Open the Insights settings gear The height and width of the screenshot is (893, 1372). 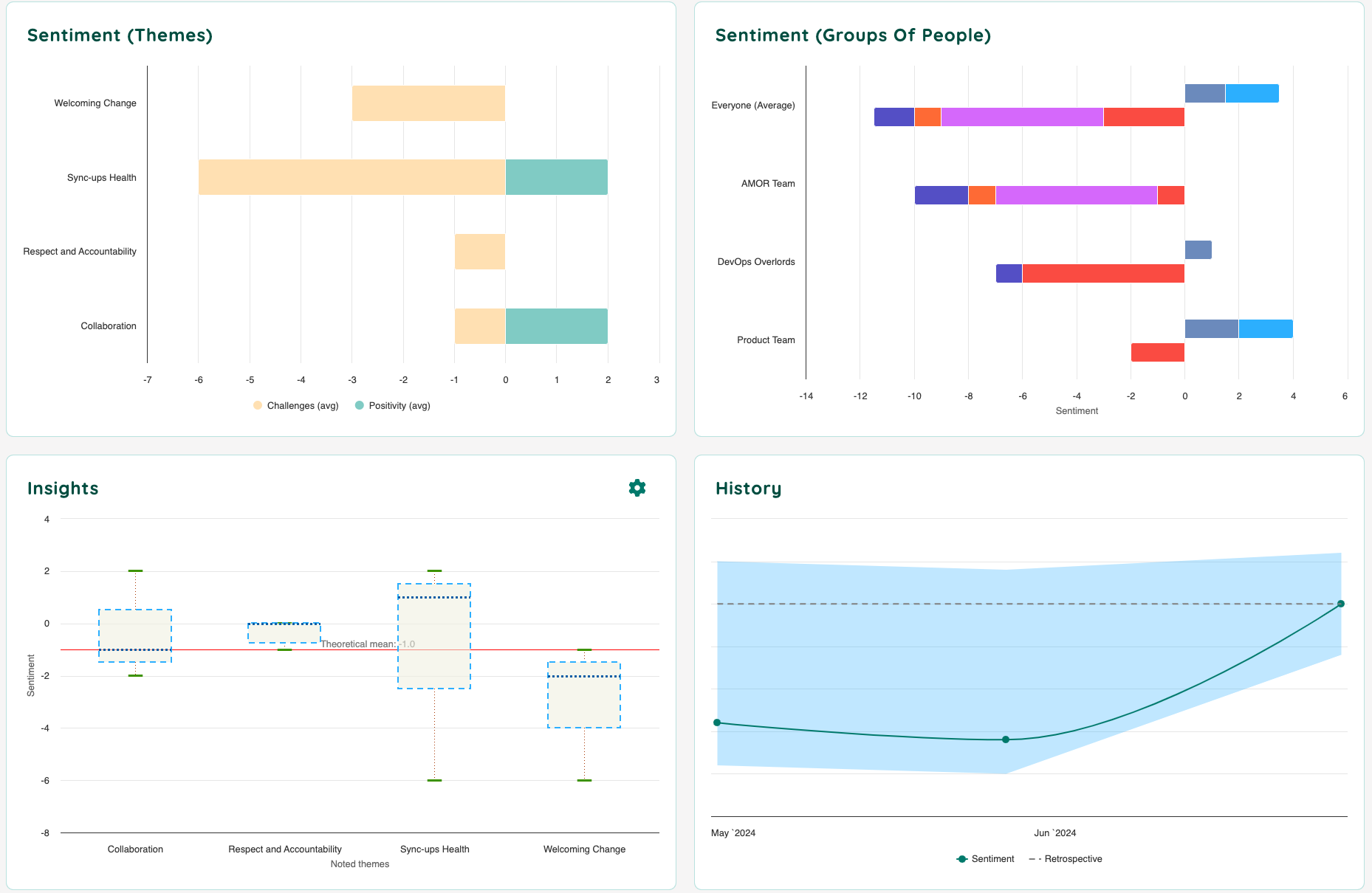637,488
